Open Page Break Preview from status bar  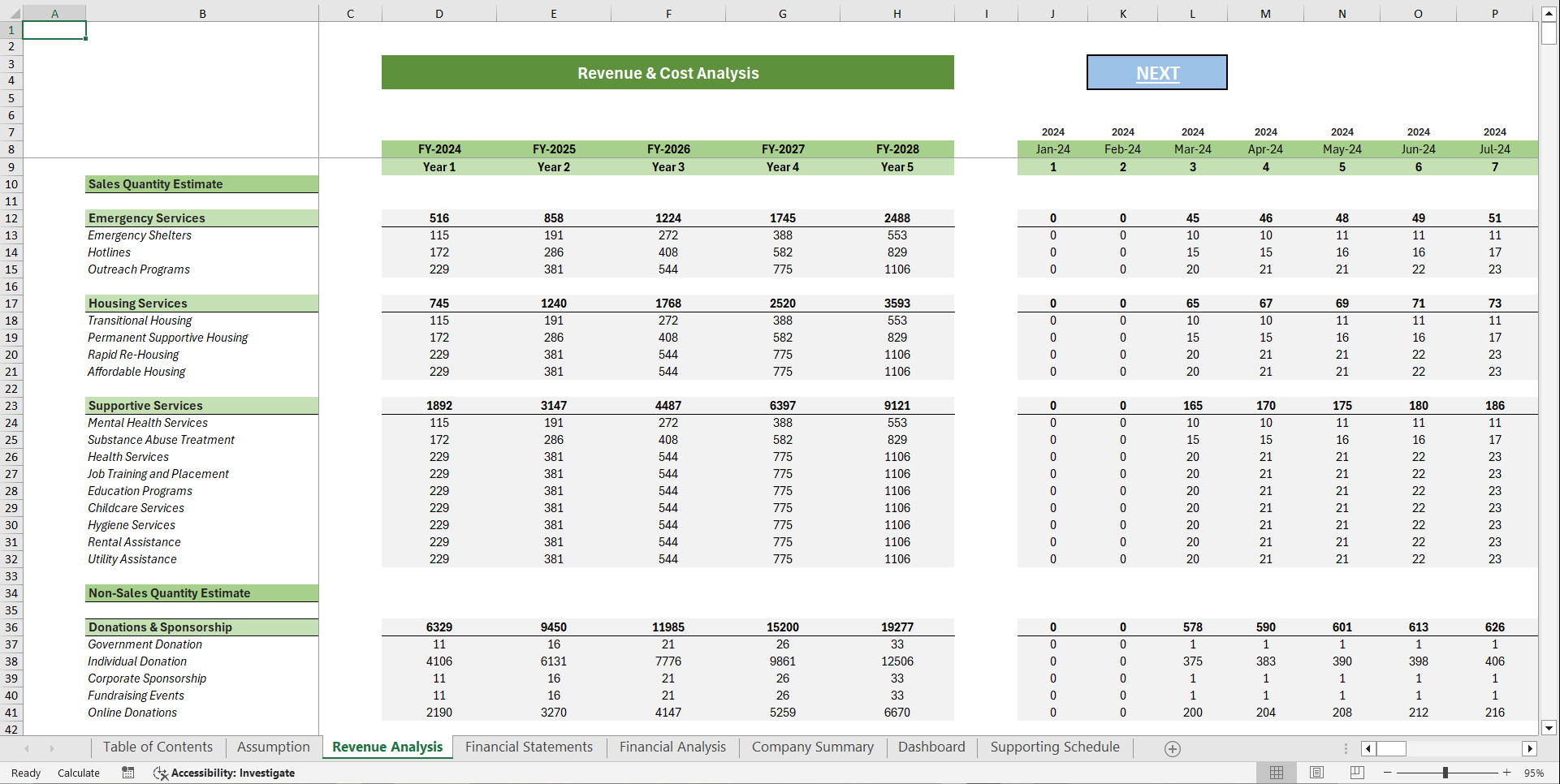point(1355,773)
